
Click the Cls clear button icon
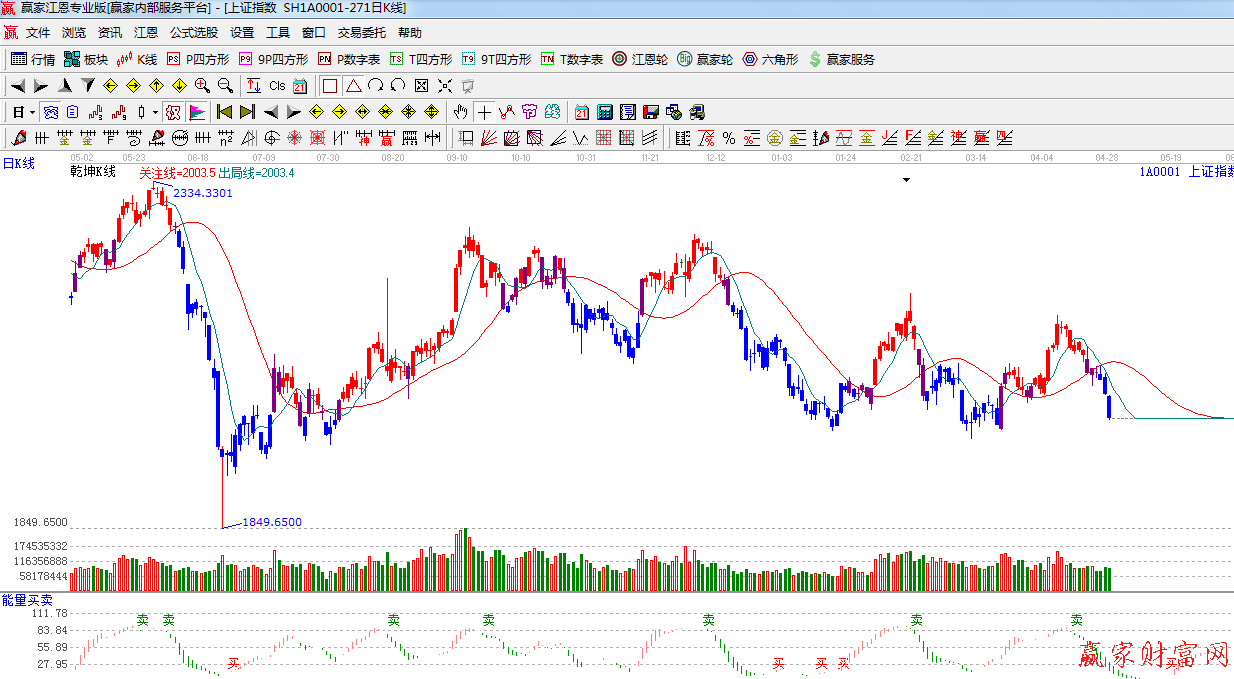(x=277, y=86)
